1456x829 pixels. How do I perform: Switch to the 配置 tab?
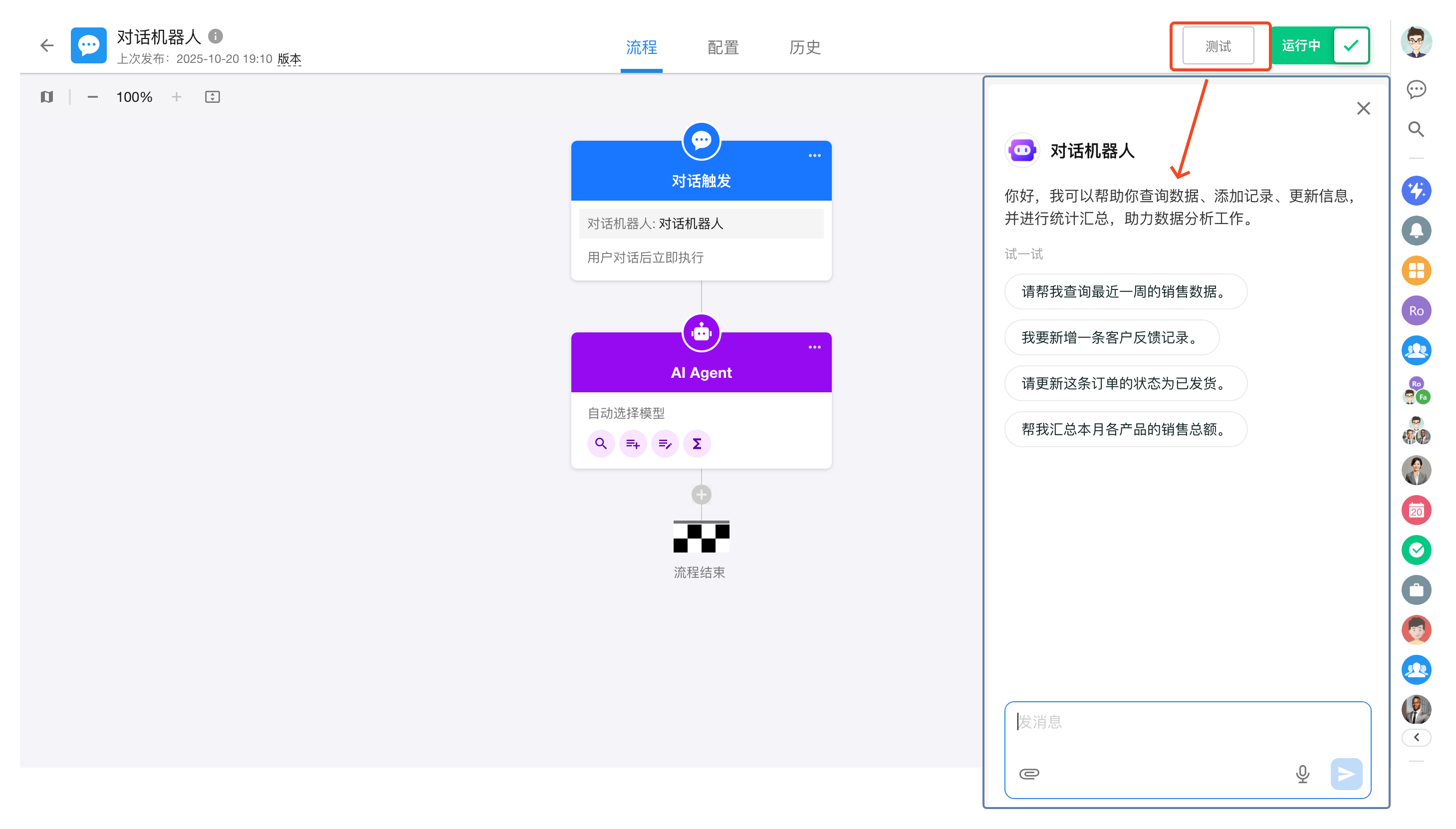(x=723, y=47)
